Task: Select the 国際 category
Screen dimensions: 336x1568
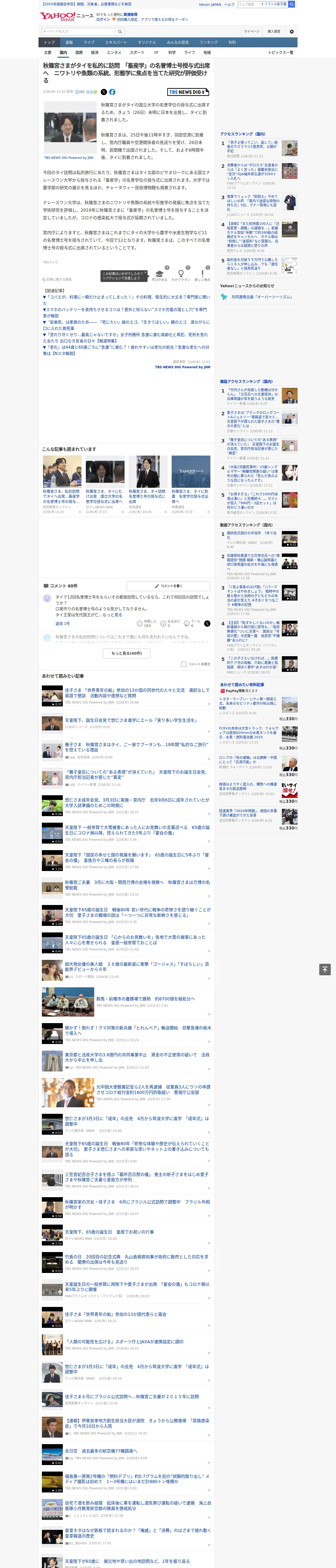Action: [79, 52]
